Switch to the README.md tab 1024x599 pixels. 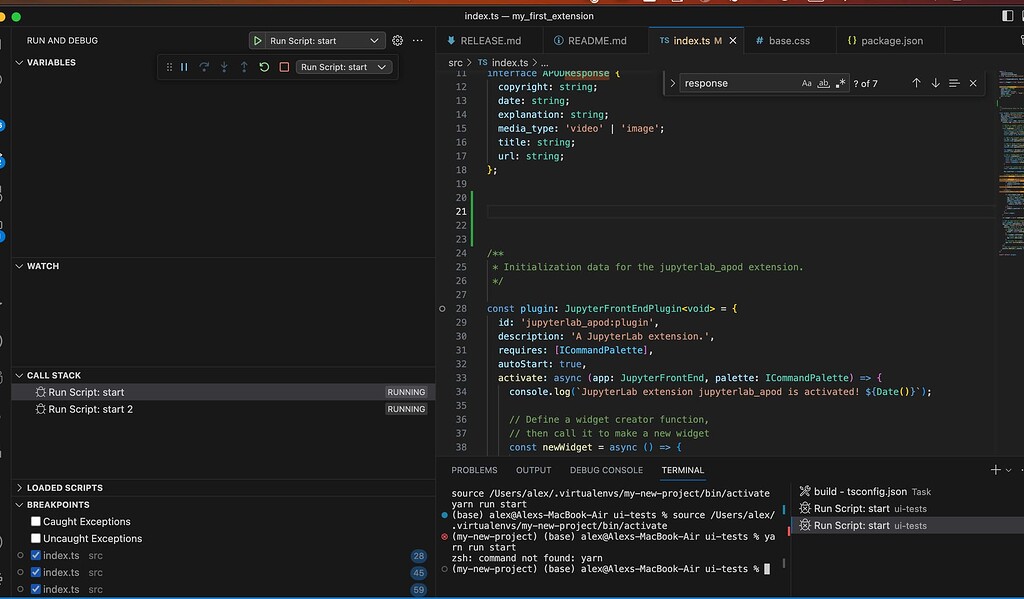(x=594, y=41)
